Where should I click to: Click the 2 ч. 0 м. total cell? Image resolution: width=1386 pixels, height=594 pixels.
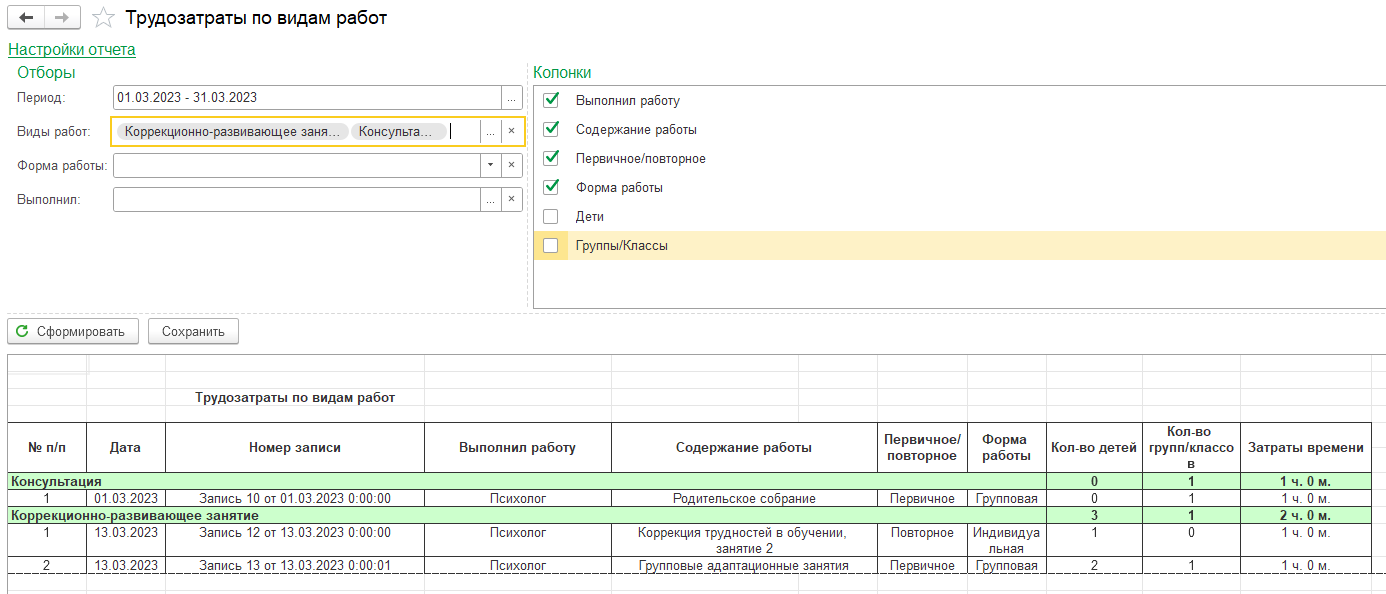pos(1306,515)
